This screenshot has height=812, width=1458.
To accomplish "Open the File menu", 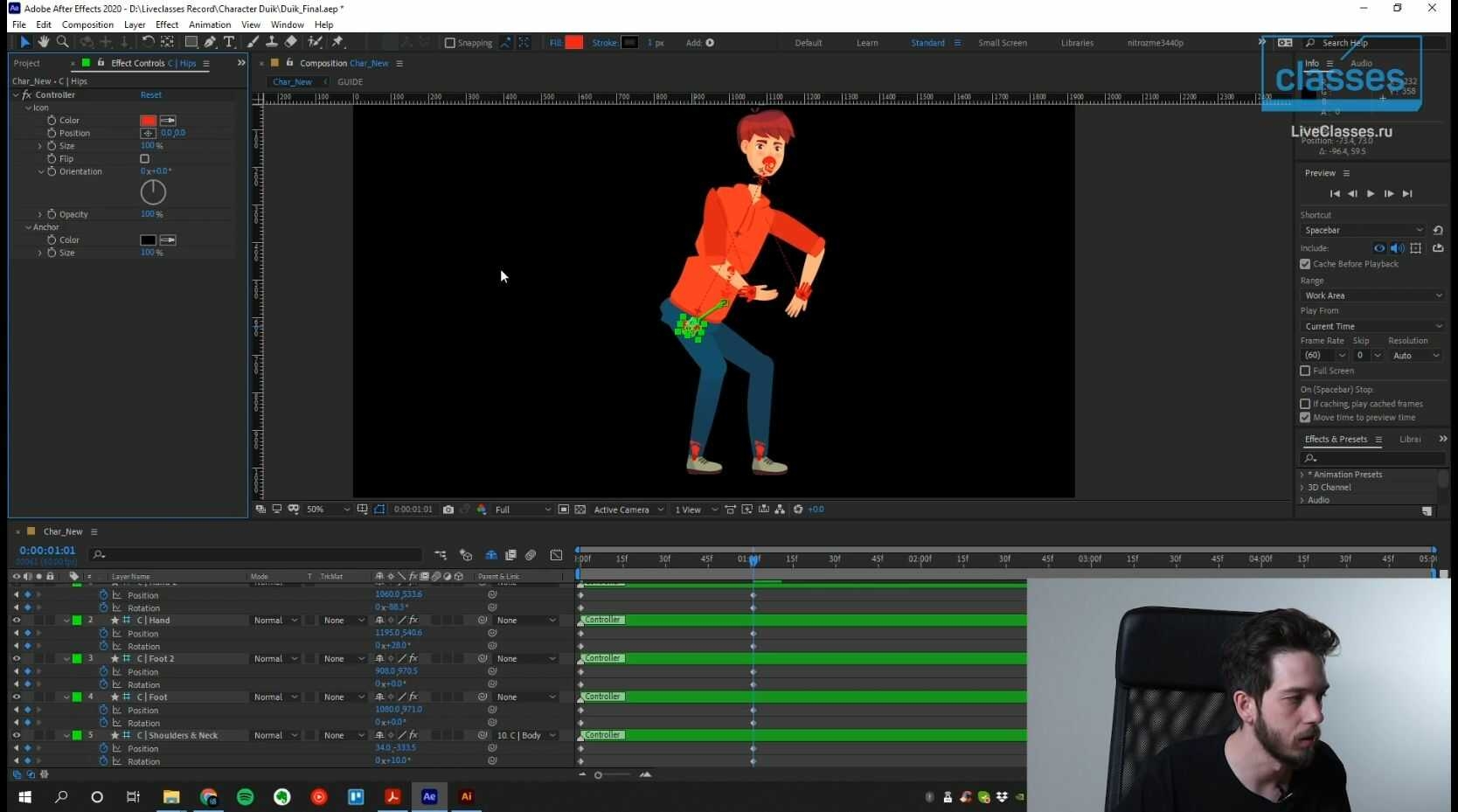I will tap(19, 24).
